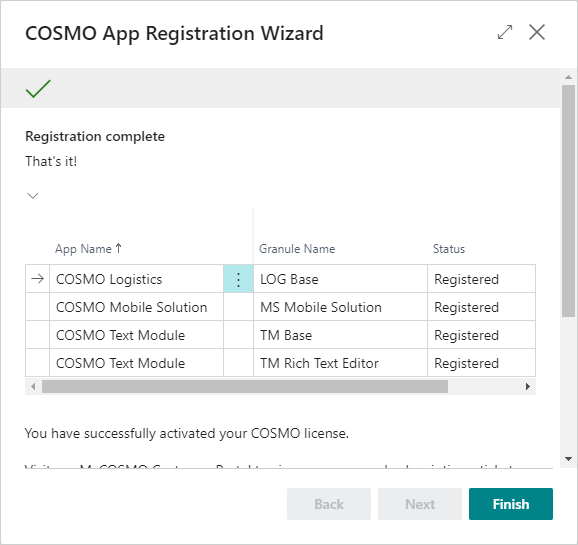Click the vertical scrollbar up arrow
This screenshot has width=578, height=545.
(568, 77)
